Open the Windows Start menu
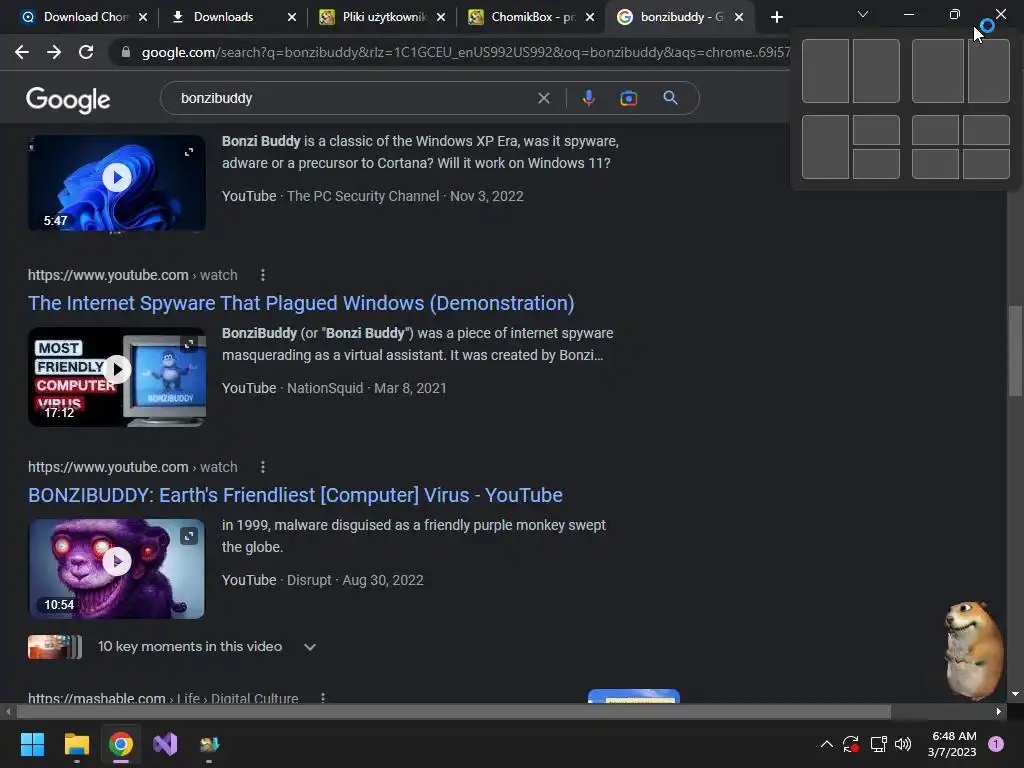This screenshot has height=768, width=1024. [x=32, y=744]
